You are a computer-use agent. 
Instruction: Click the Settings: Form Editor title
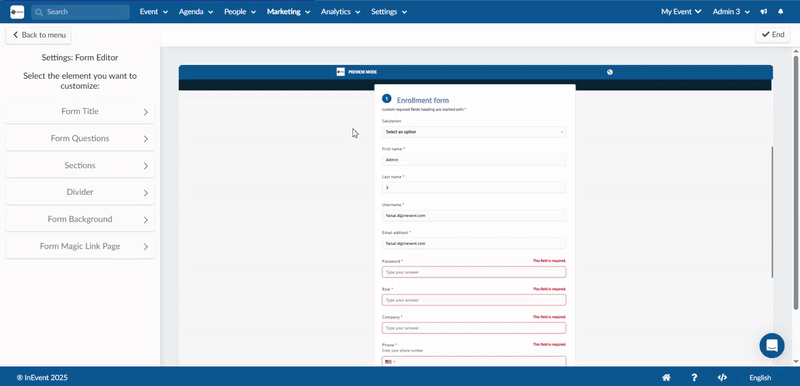point(80,58)
